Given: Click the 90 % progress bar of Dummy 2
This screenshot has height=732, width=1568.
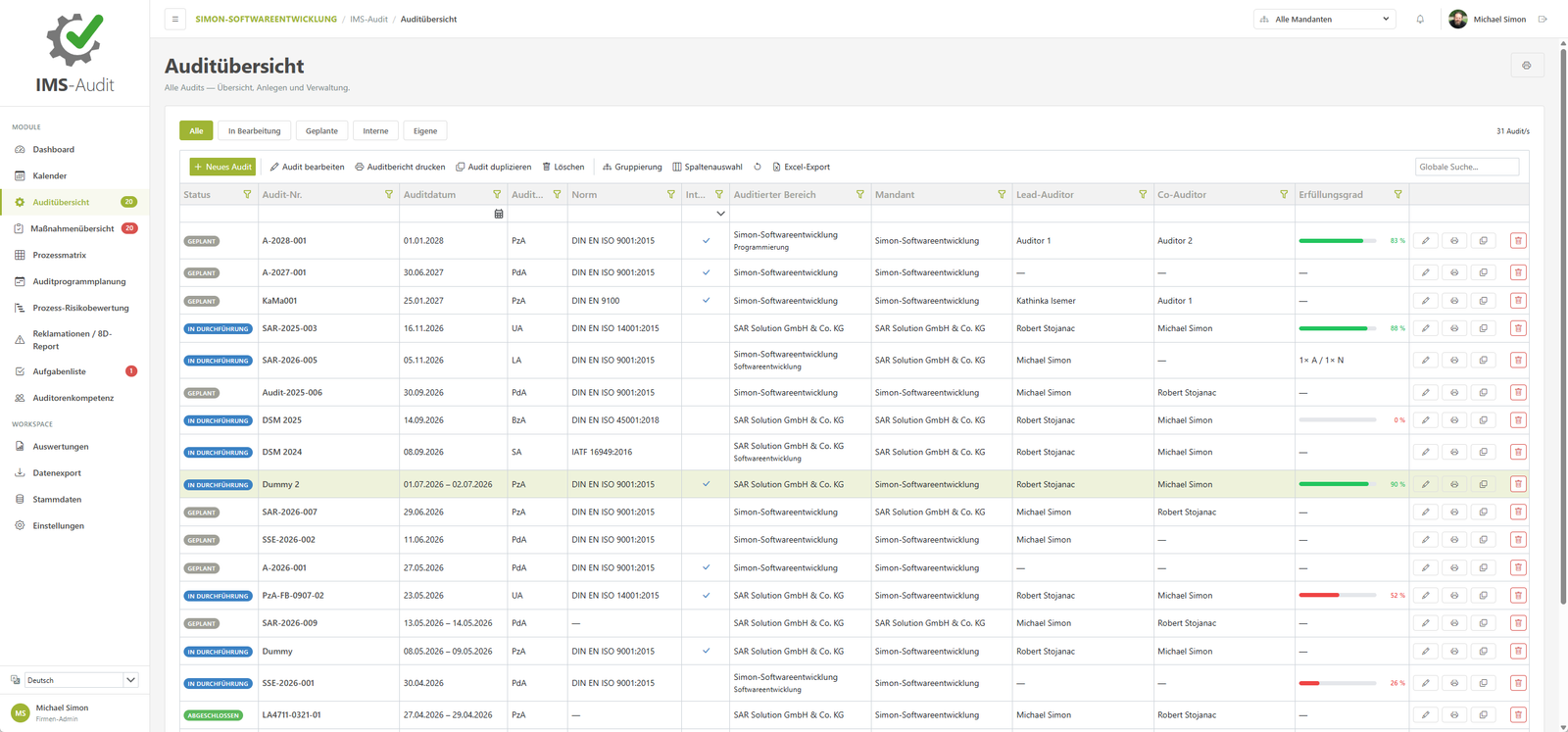Looking at the screenshot, I should (1338, 484).
